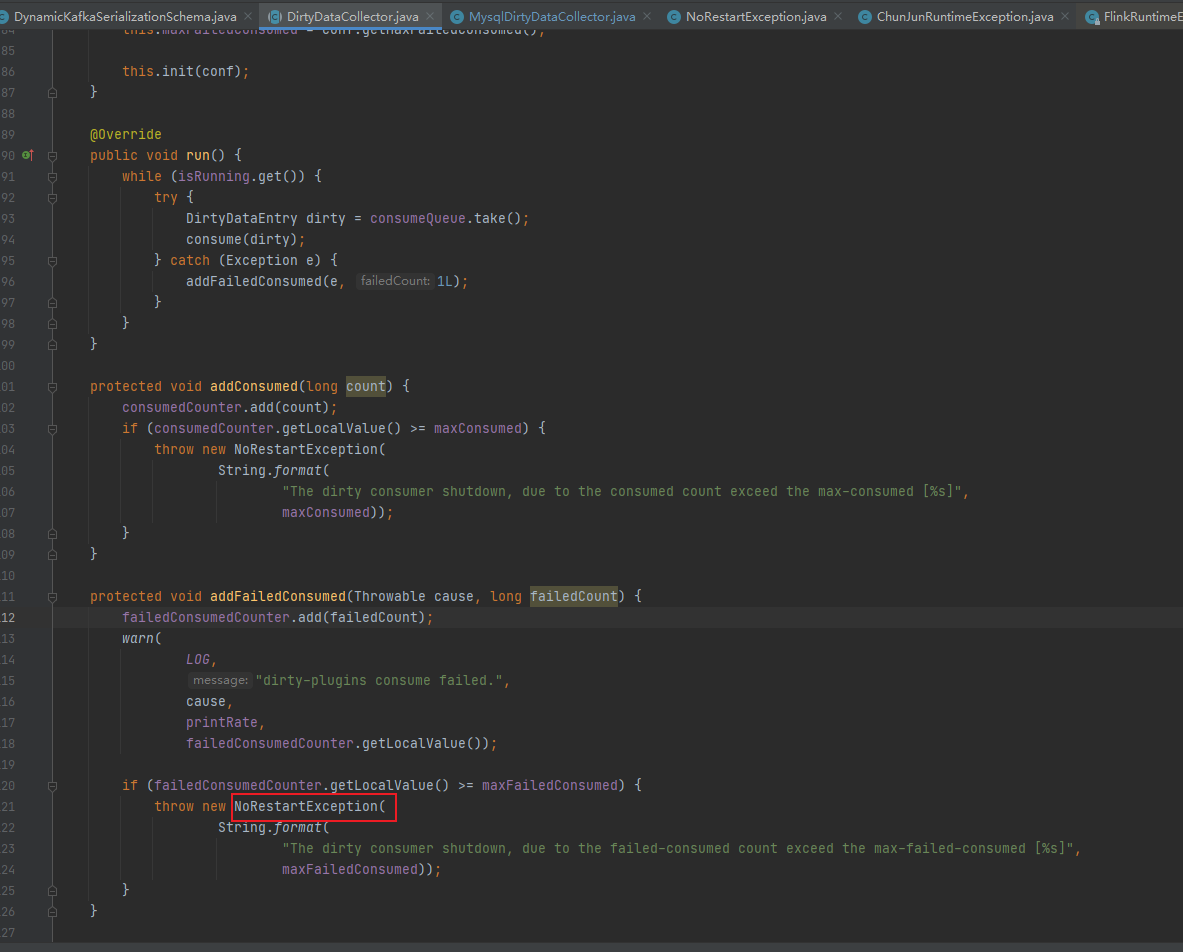Click the "max-consumed [%s]" message string
The width and height of the screenshot is (1183, 952).
point(622,491)
